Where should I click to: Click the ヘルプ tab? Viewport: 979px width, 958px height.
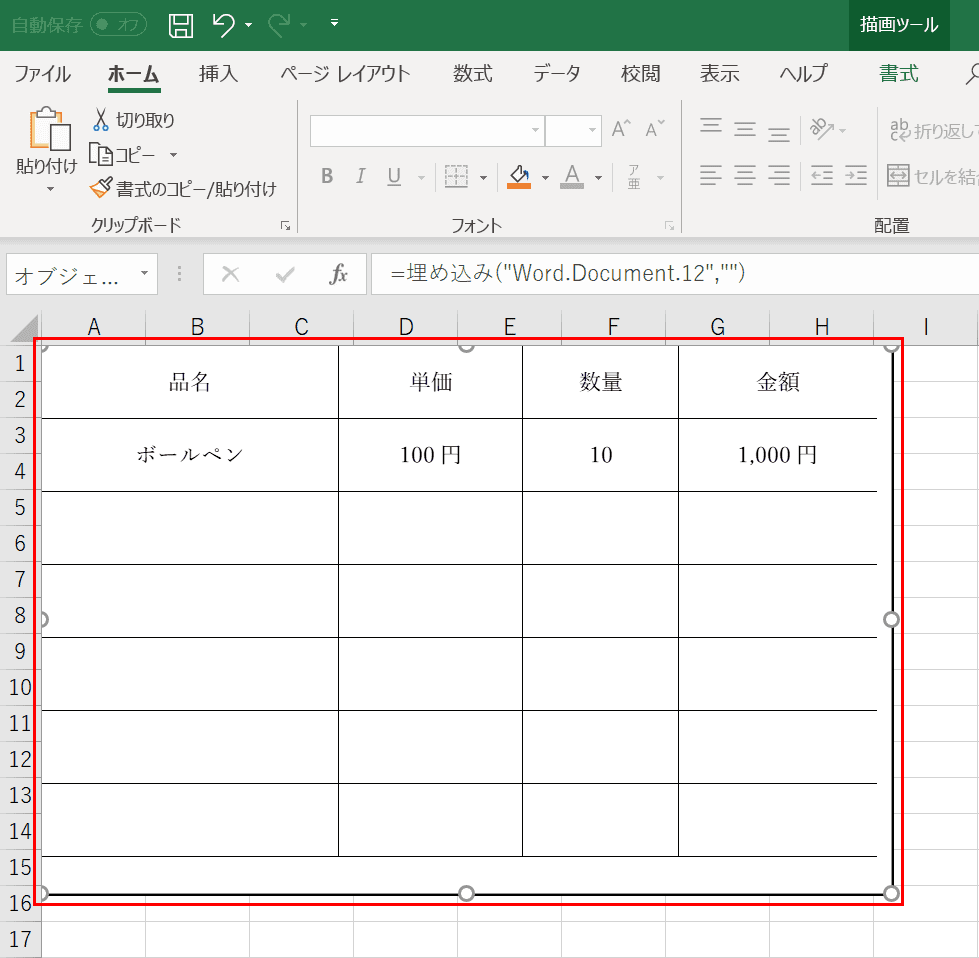[x=804, y=74]
